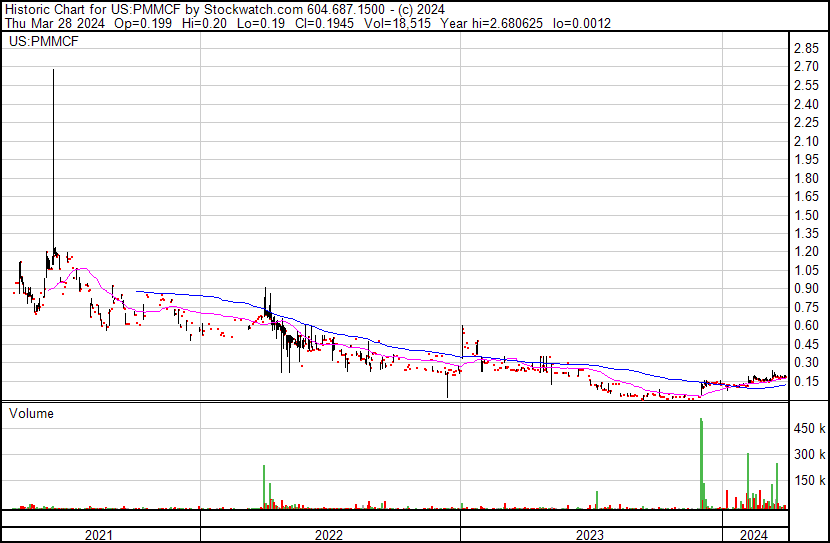830x543 pixels.
Task: Select the 2022 year label on timeline
Action: click(329, 535)
